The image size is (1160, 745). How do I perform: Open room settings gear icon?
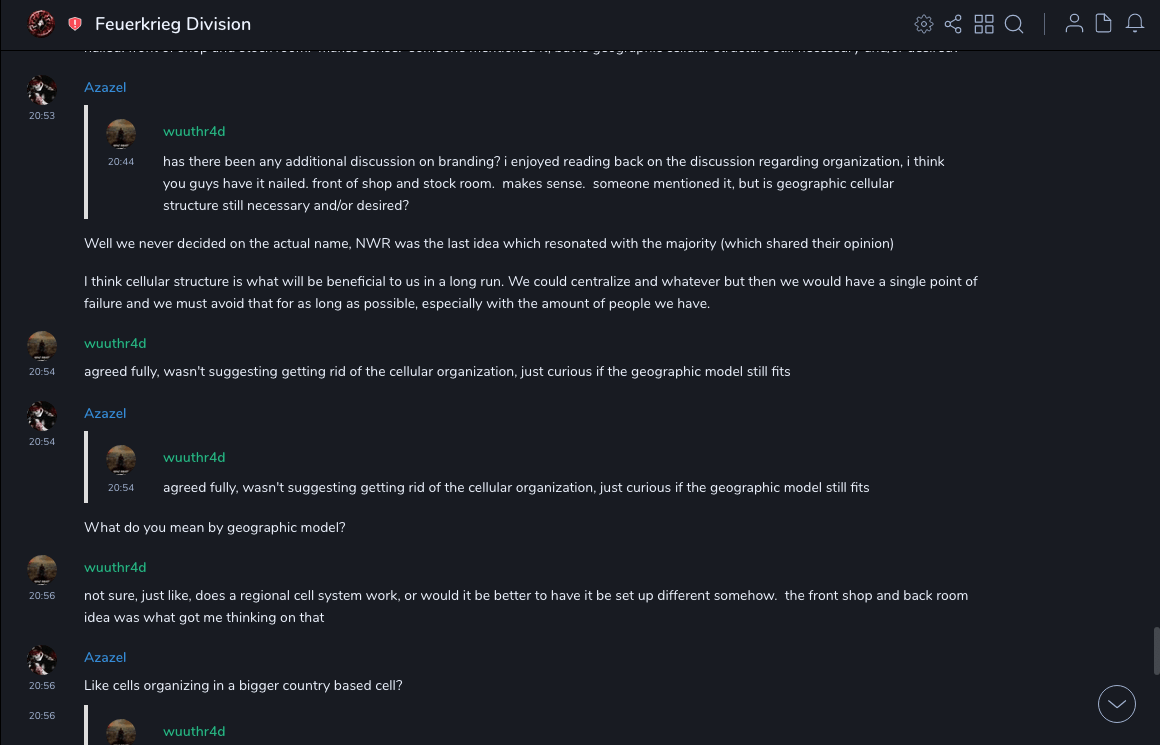click(924, 24)
